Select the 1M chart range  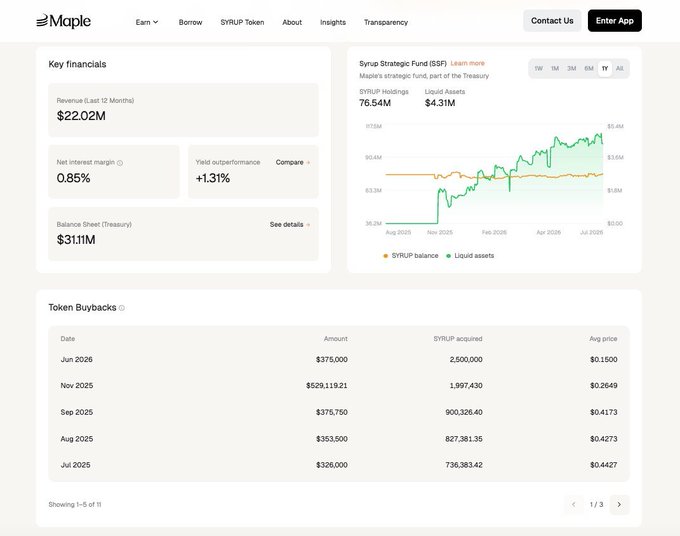555,69
